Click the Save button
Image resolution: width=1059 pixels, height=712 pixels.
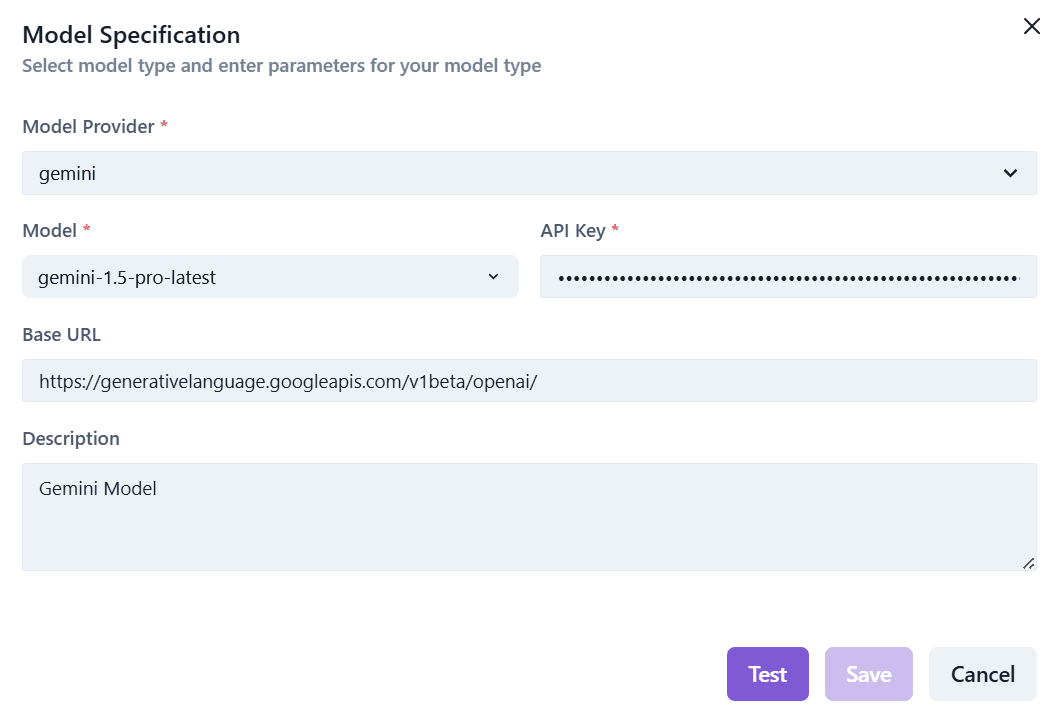[x=868, y=674]
